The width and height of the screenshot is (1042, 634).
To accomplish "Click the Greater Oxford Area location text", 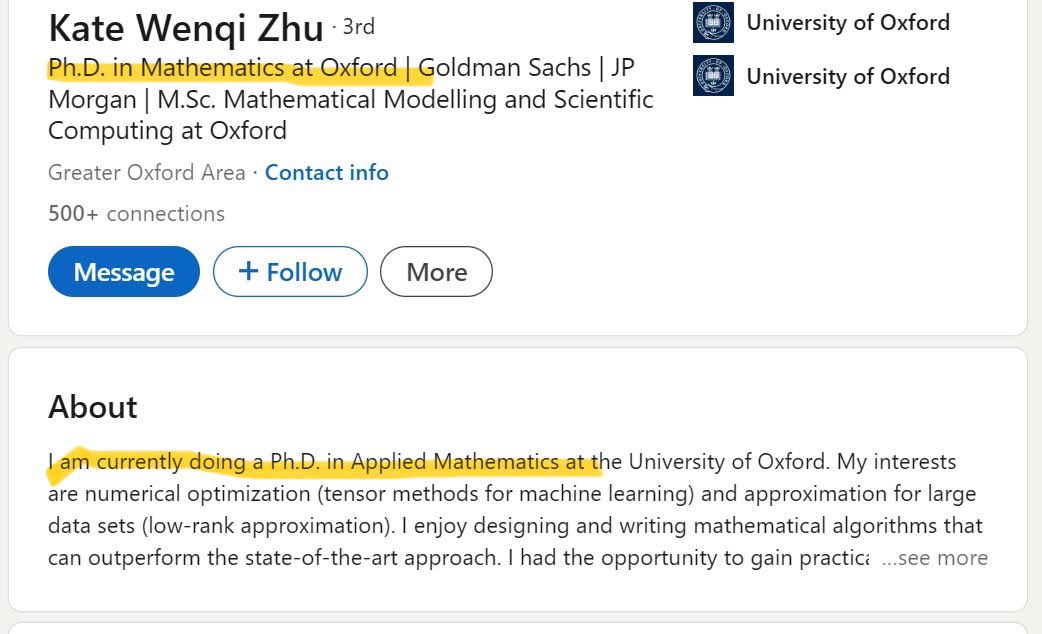I will coord(146,172).
